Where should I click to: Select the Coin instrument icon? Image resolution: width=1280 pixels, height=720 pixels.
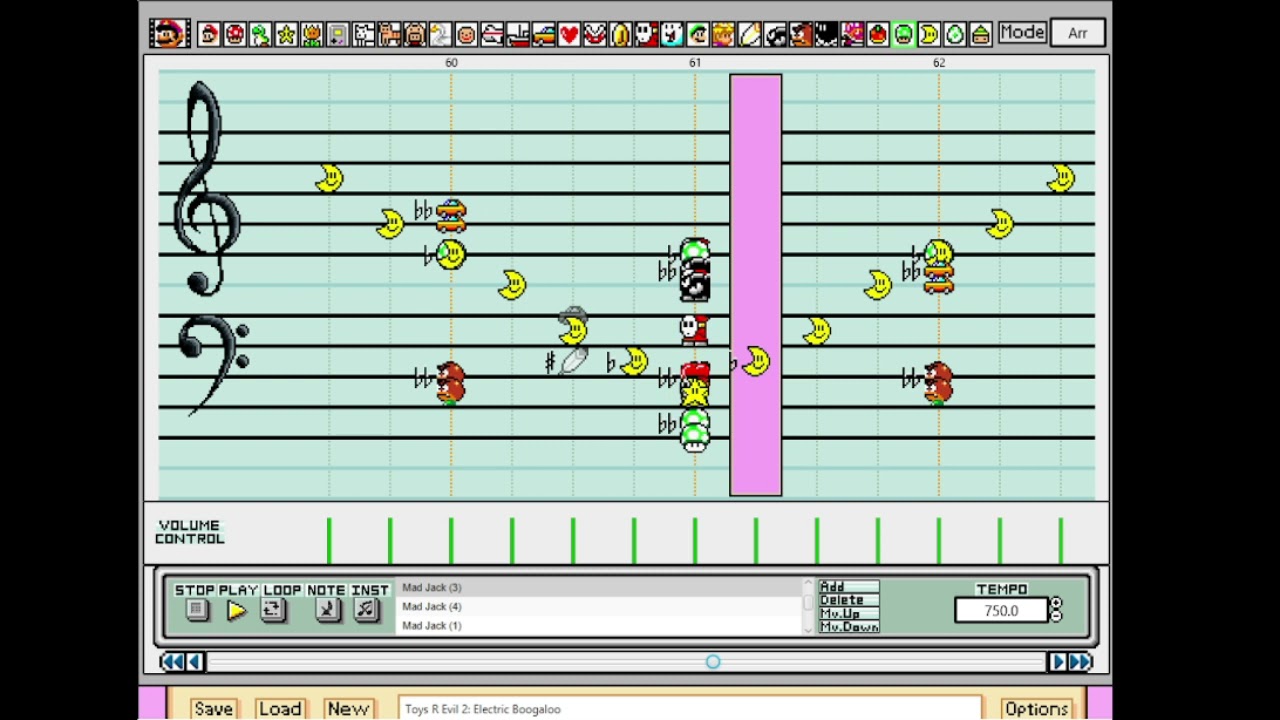pos(620,34)
